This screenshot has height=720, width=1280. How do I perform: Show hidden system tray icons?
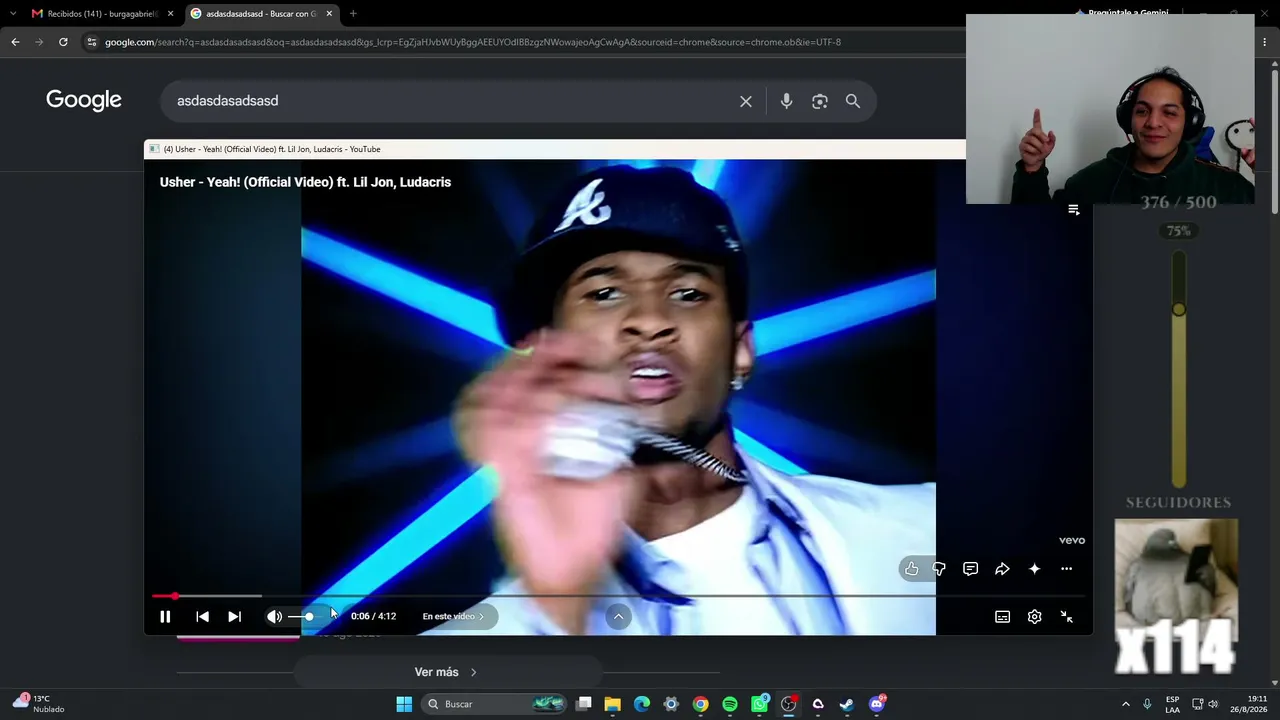click(1126, 704)
